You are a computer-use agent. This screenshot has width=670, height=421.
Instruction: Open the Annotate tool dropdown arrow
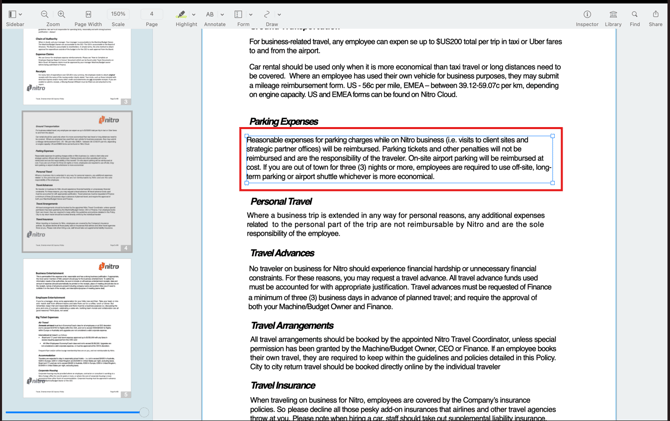pos(222,14)
